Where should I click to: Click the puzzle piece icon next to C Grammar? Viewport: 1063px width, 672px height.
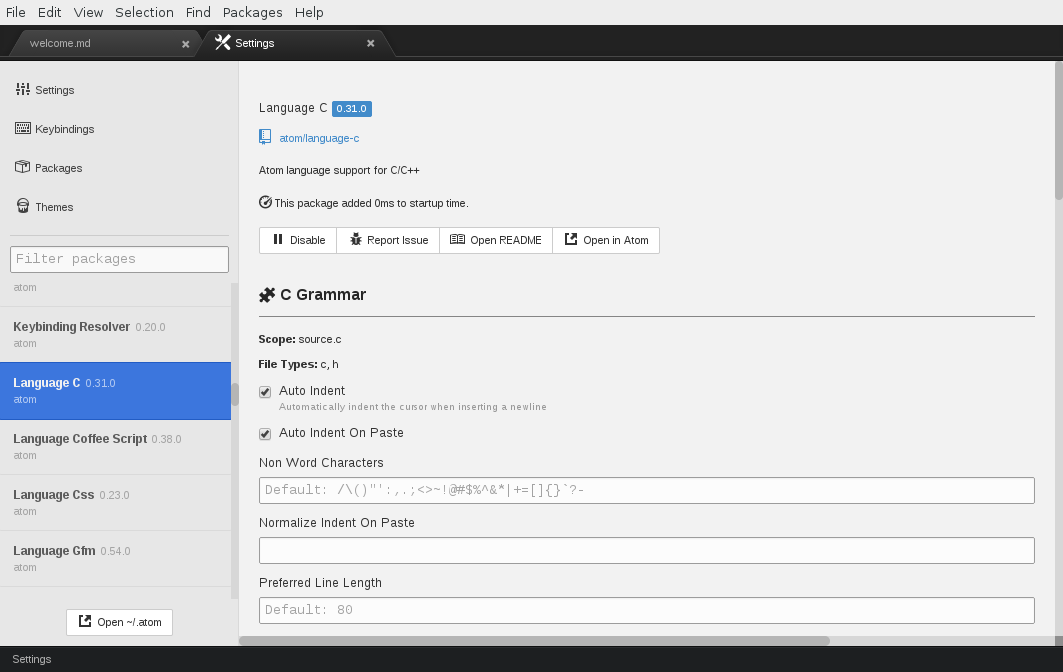(267, 295)
